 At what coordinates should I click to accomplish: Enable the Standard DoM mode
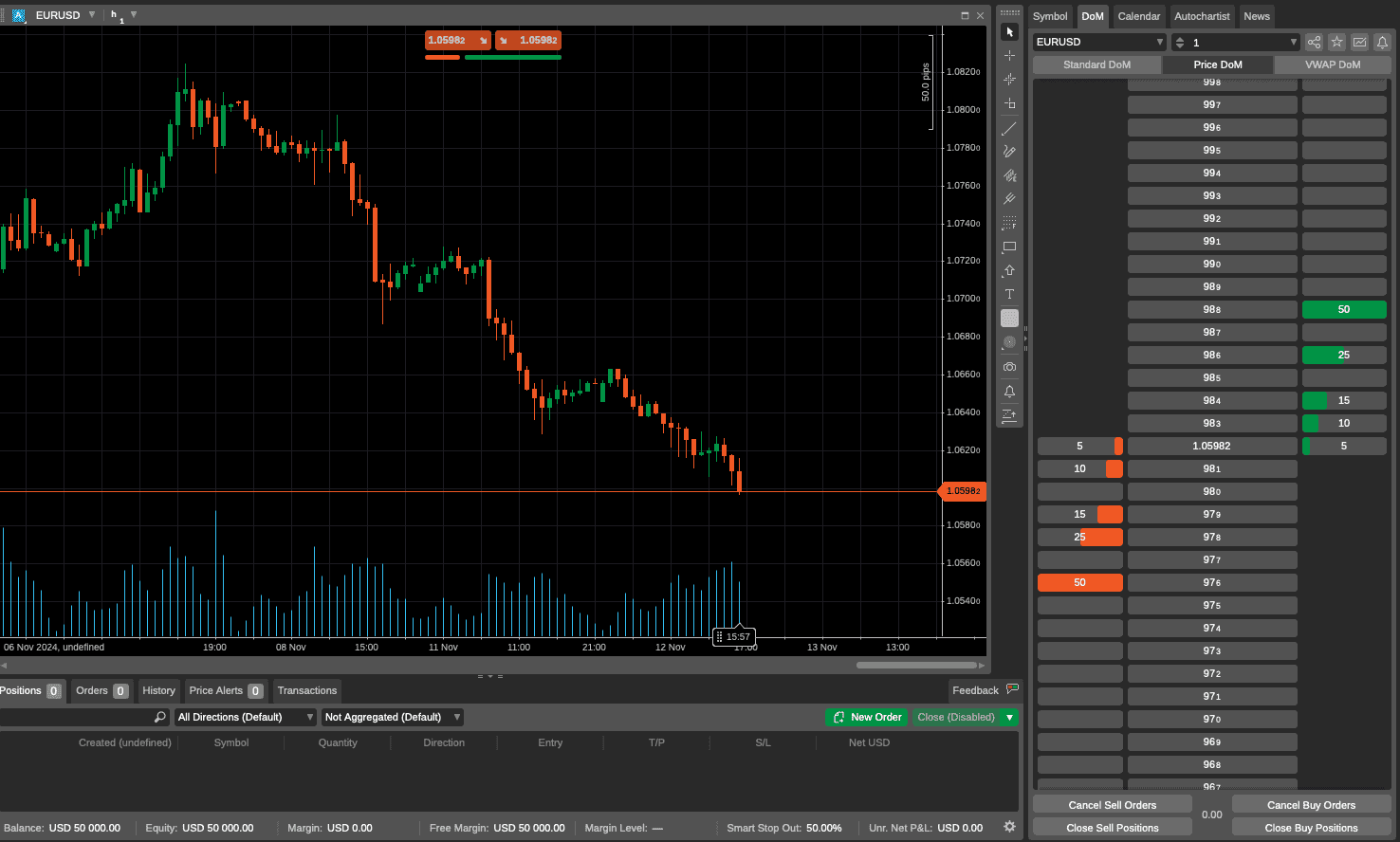click(x=1096, y=64)
